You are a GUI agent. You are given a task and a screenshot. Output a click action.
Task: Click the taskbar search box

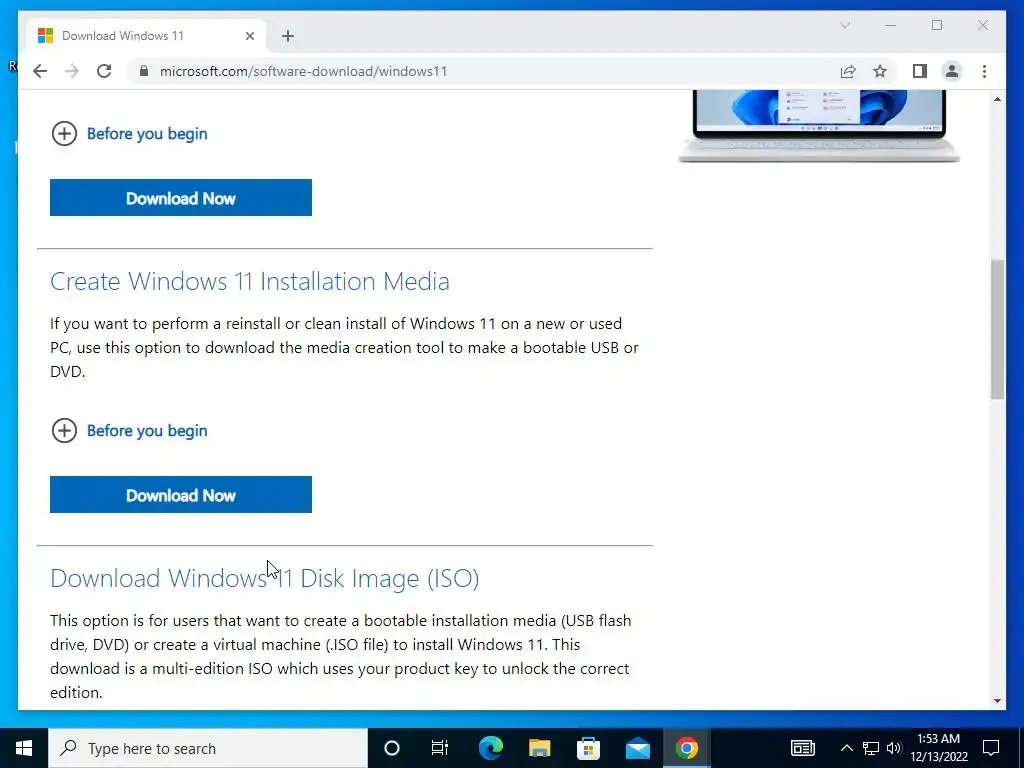click(x=208, y=748)
